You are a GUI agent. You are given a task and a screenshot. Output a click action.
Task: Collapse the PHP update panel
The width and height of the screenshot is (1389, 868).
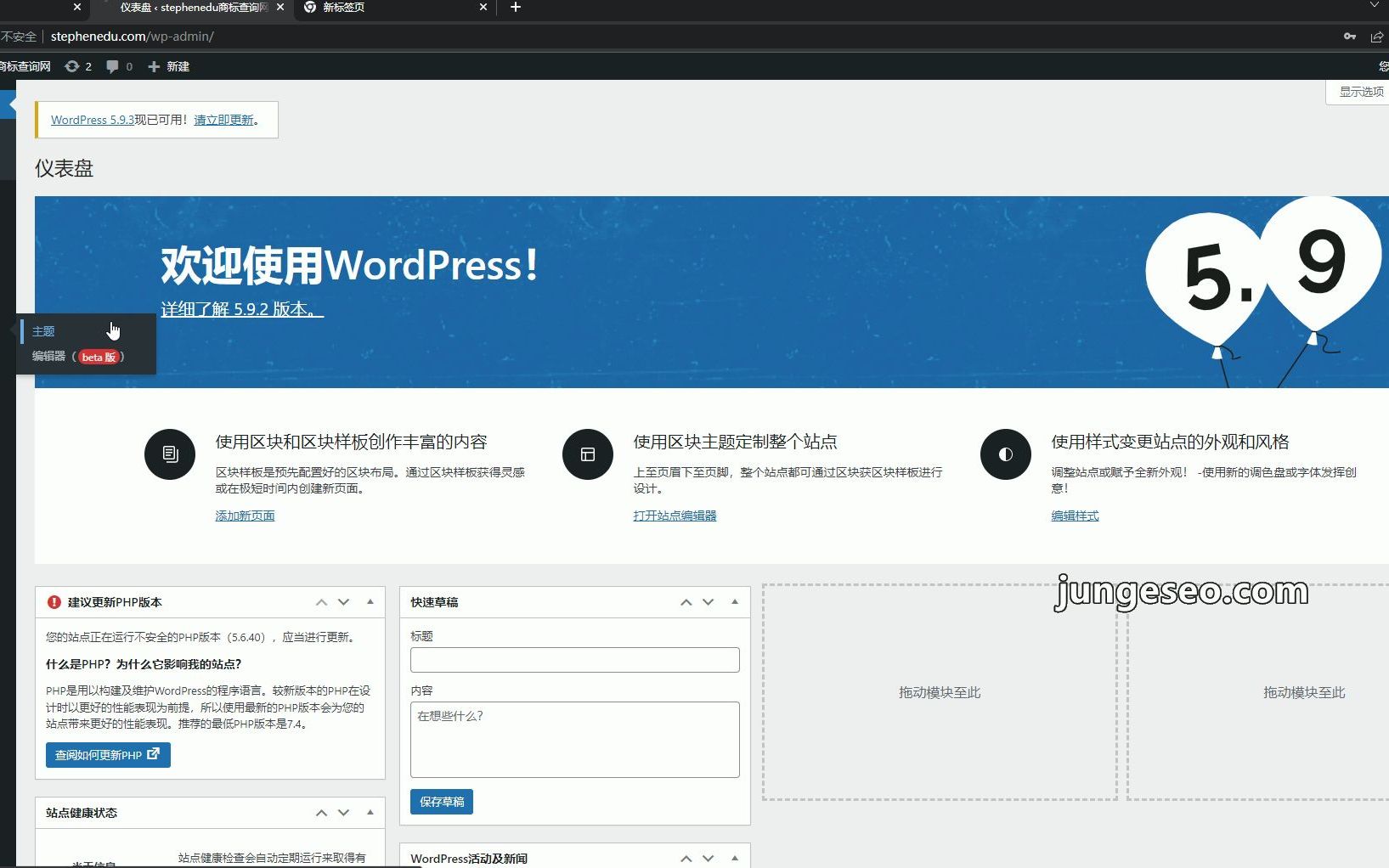click(x=370, y=602)
